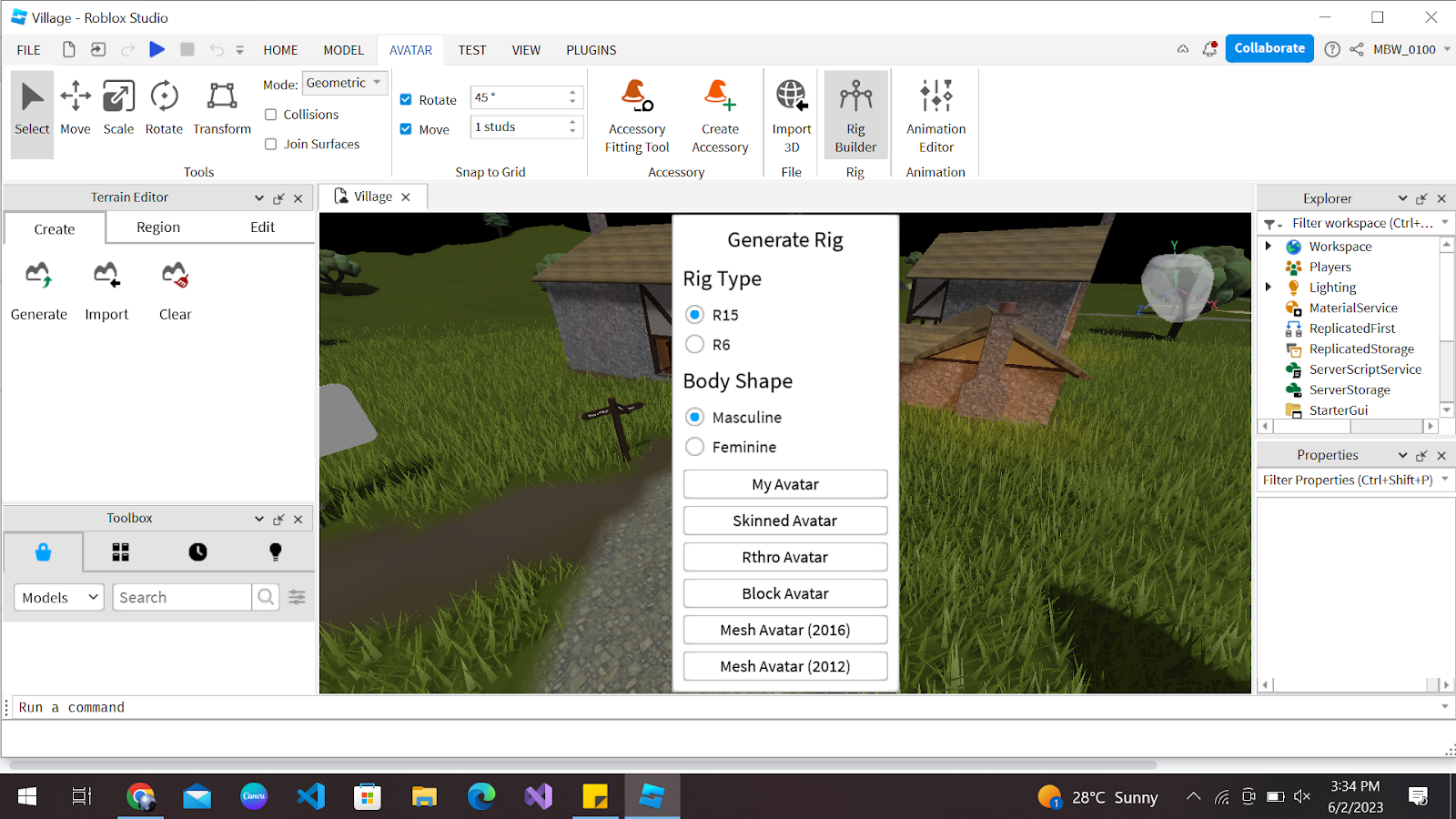Enable Join Surfaces
Screen dimensions: 1456x819
271,144
